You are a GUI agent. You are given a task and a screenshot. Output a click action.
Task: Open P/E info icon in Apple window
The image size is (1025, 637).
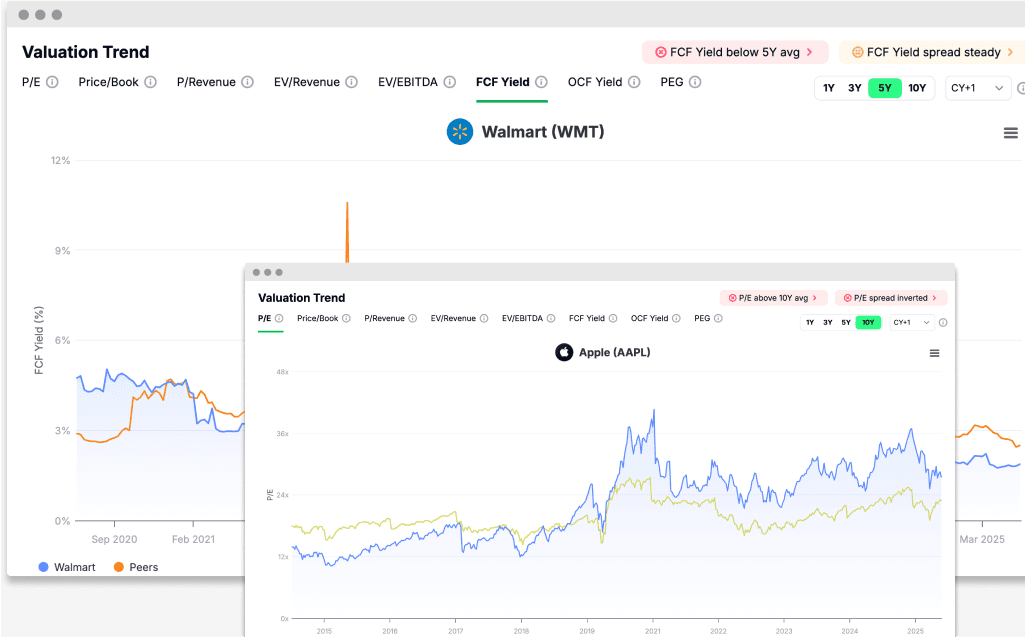[279, 318]
